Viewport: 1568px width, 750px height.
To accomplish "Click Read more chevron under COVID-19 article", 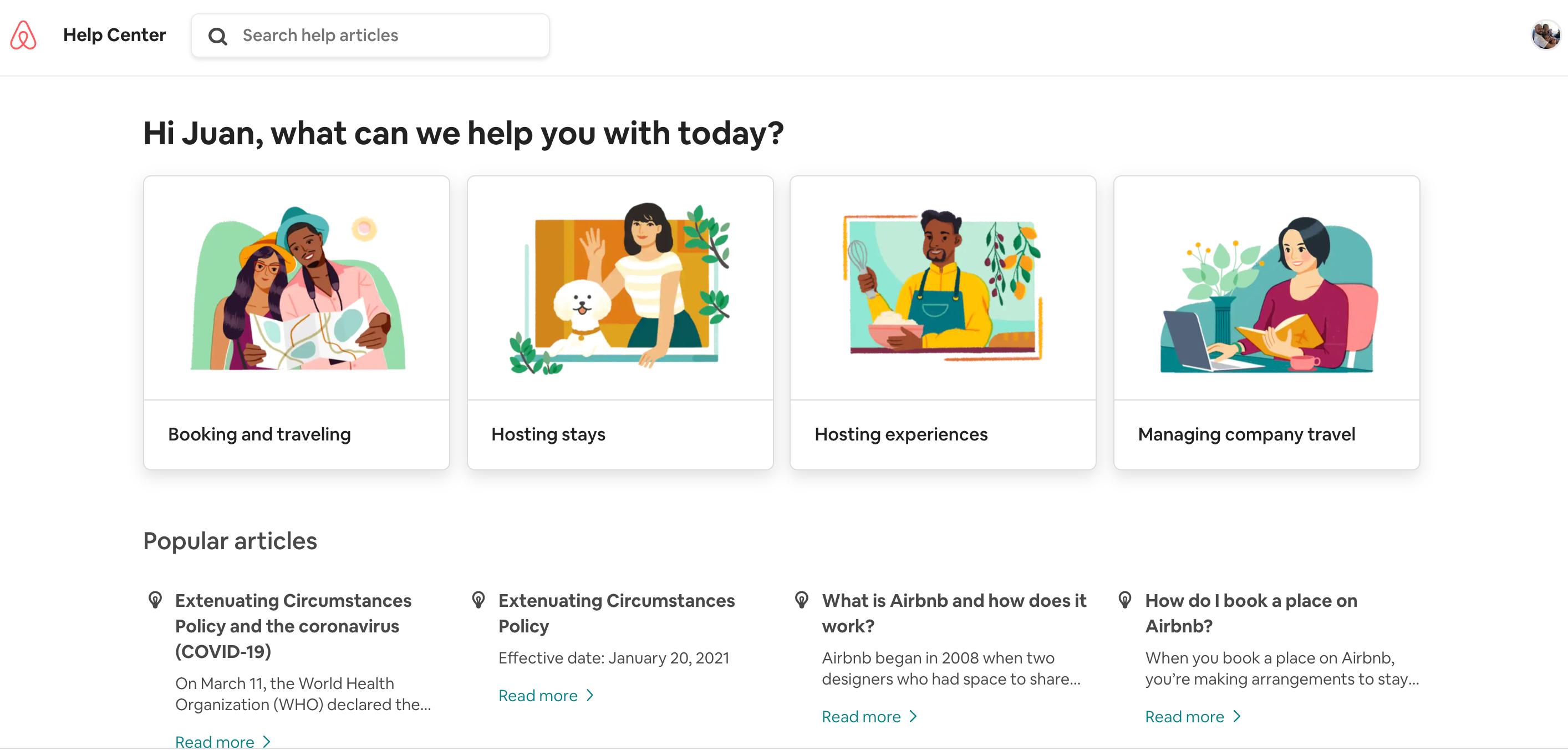I will point(267,742).
